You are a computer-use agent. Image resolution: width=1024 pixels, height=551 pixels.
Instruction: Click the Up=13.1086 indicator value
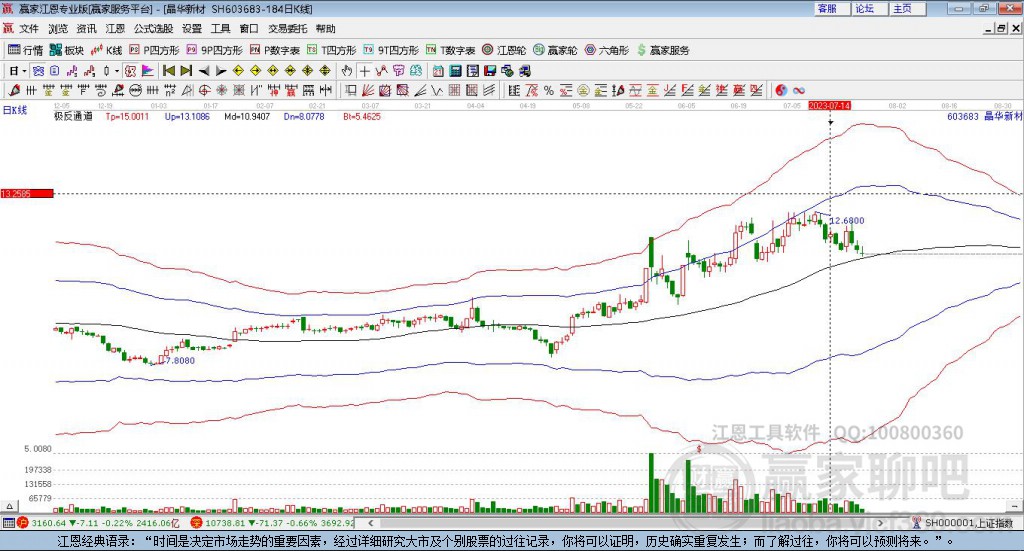187,116
